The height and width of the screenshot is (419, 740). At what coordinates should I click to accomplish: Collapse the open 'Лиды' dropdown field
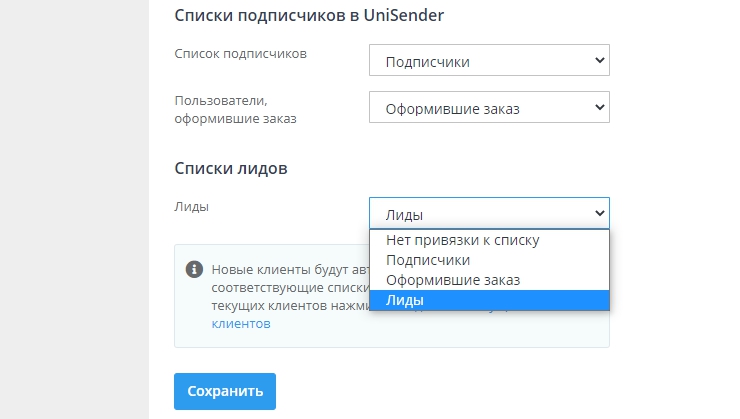click(x=488, y=214)
